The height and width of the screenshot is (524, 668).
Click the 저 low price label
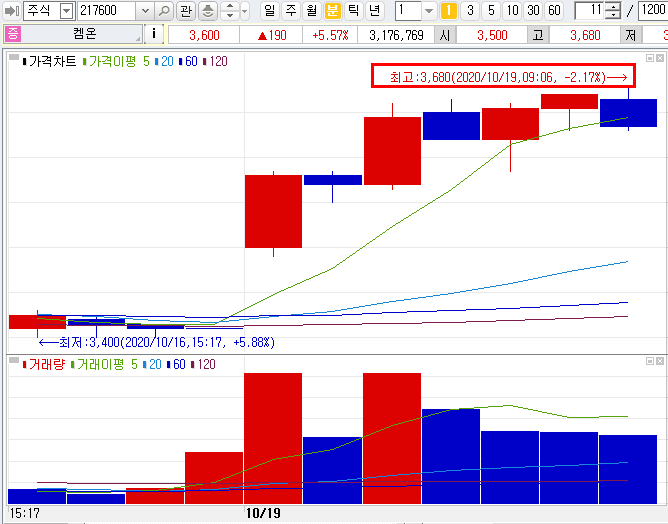(631, 35)
